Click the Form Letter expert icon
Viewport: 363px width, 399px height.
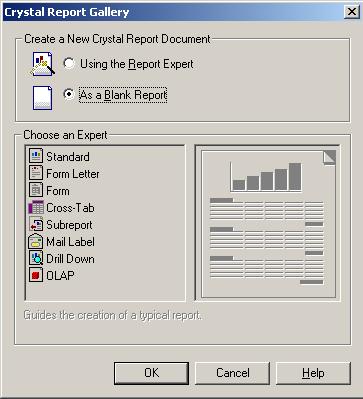click(x=36, y=173)
